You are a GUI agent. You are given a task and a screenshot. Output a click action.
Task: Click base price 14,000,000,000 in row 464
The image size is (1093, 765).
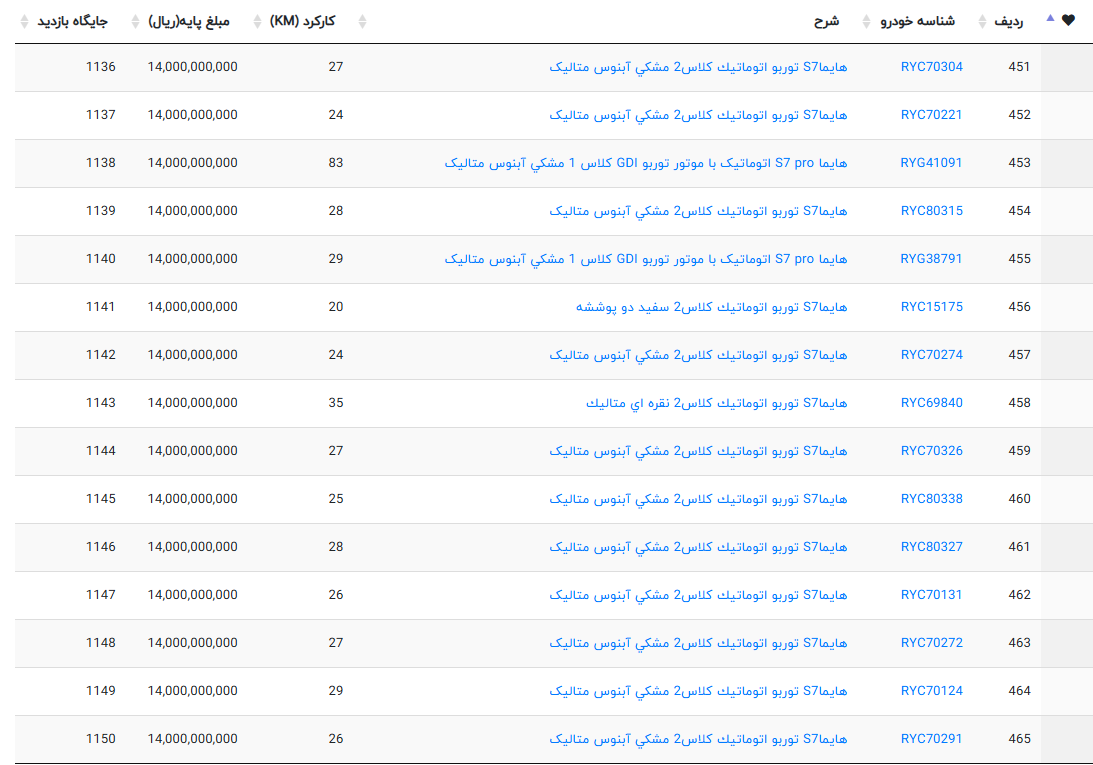(192, 691)
